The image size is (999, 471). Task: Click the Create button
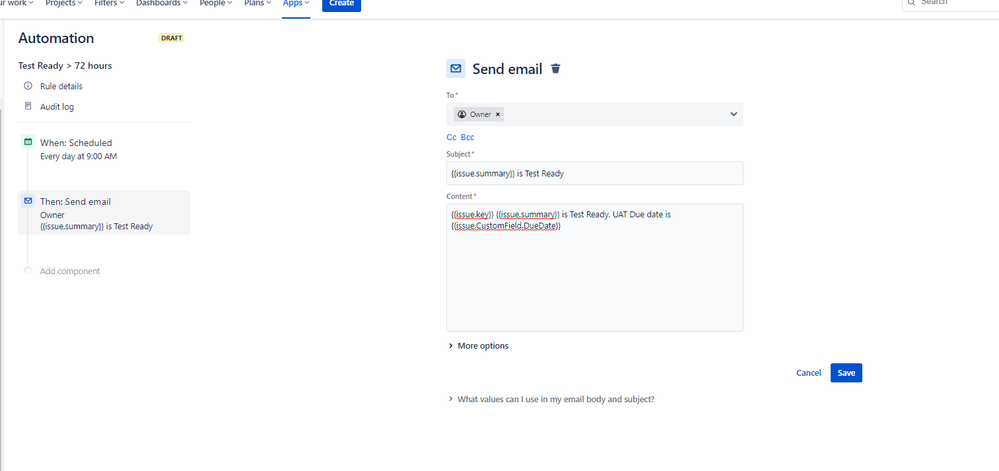341,4
